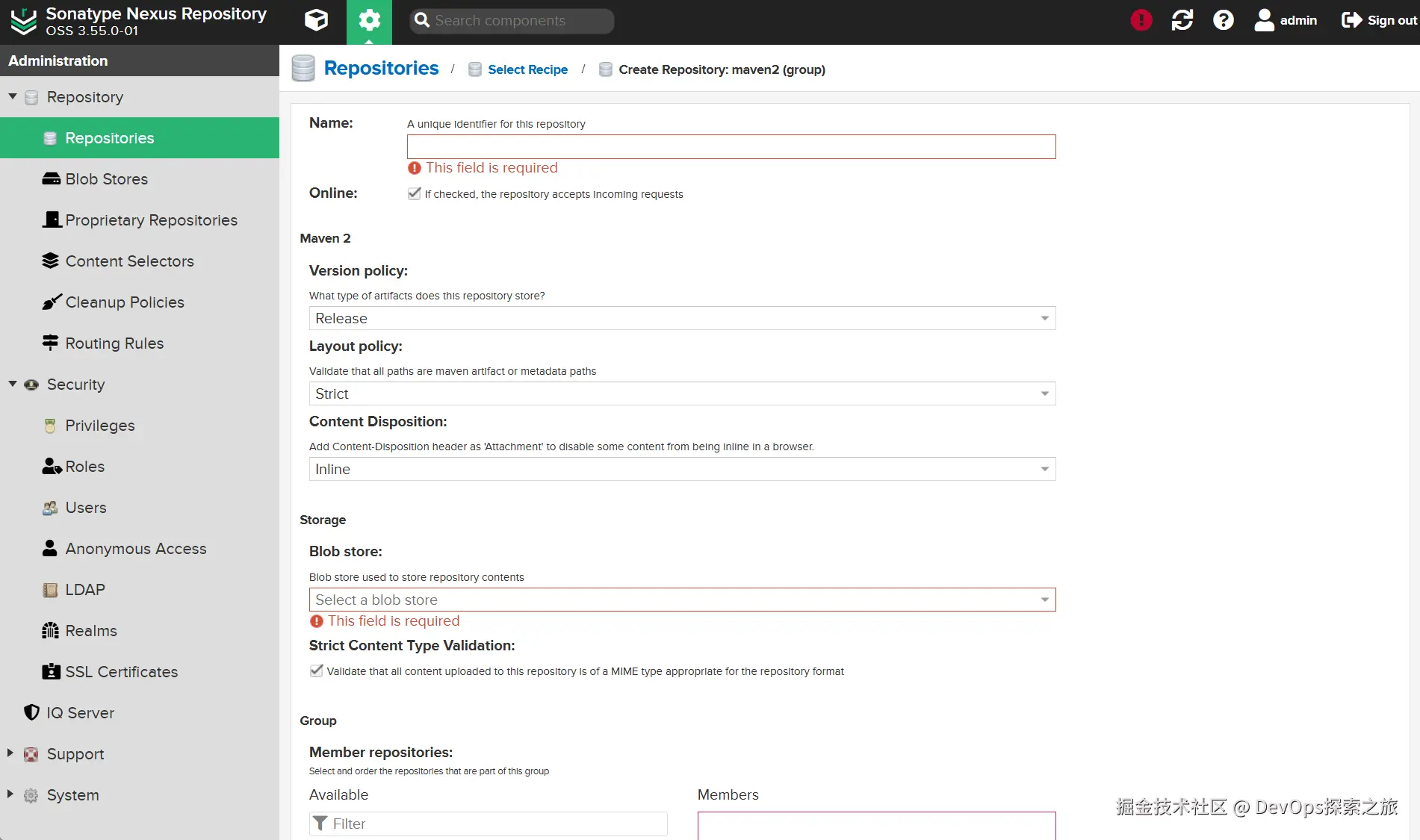Open the Version policy Release dropdown
The height and width of the screenshot is (840, 1420).
tap(682, 318)
